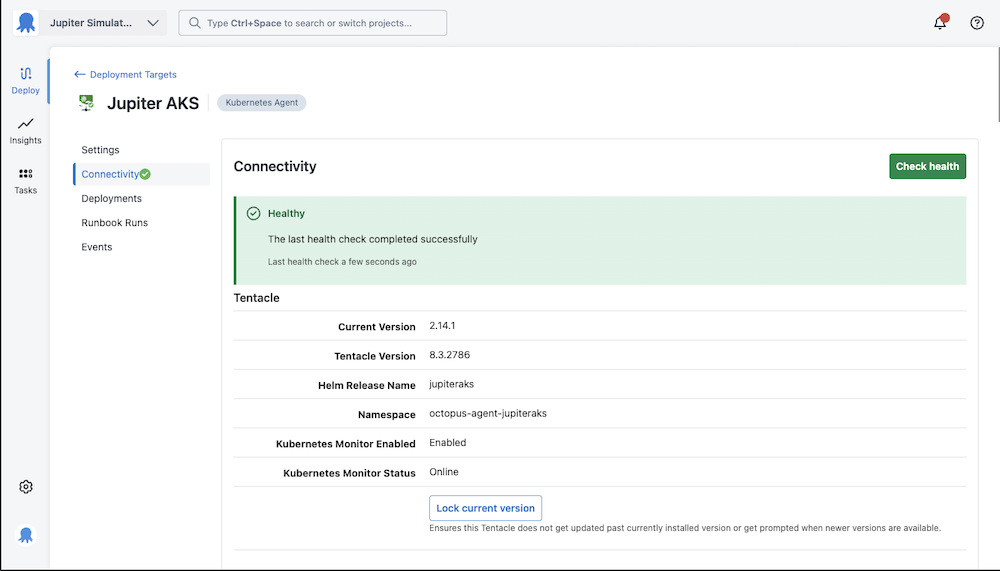Viewport: 1000px width, 571px height.
Task: Go back to Deployment Targets
Action: pyautogui.click(x=126, y=75)
